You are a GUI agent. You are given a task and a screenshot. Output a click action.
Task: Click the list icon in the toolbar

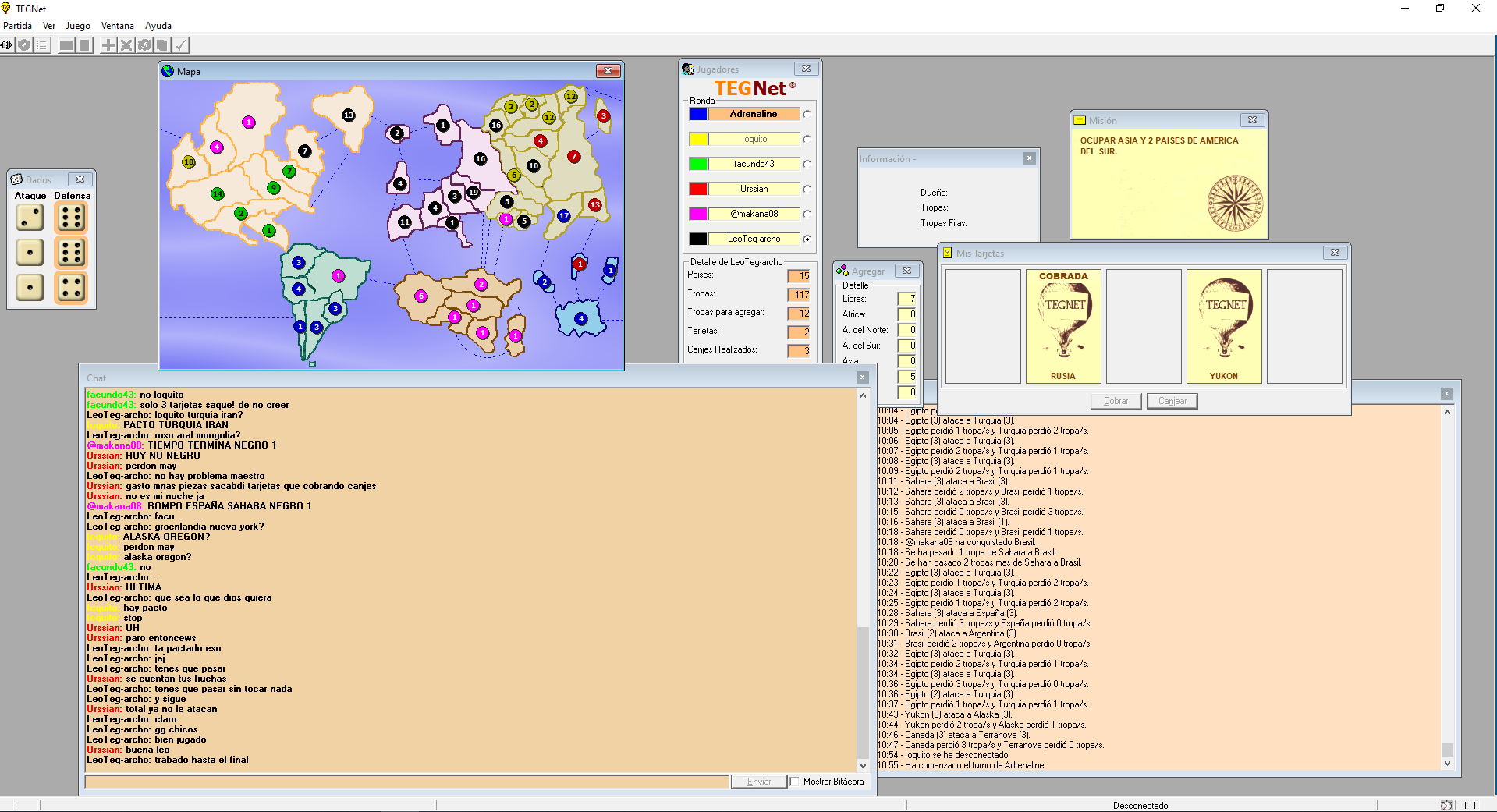click(x=42, y=45)
